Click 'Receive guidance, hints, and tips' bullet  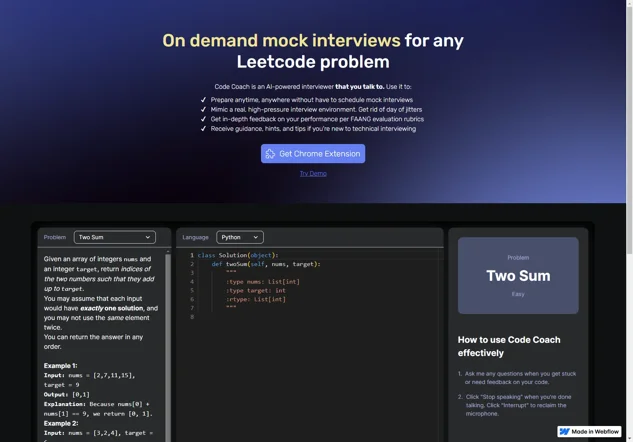coord(313,129)
